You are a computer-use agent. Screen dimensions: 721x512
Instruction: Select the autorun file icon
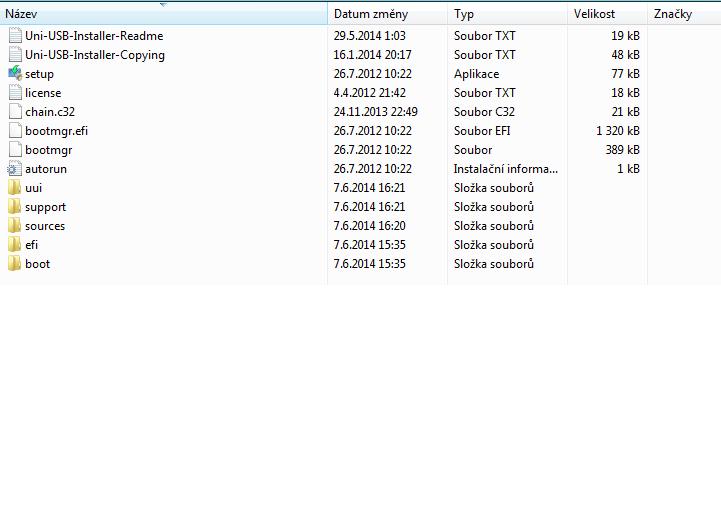[x=14, y=169]
